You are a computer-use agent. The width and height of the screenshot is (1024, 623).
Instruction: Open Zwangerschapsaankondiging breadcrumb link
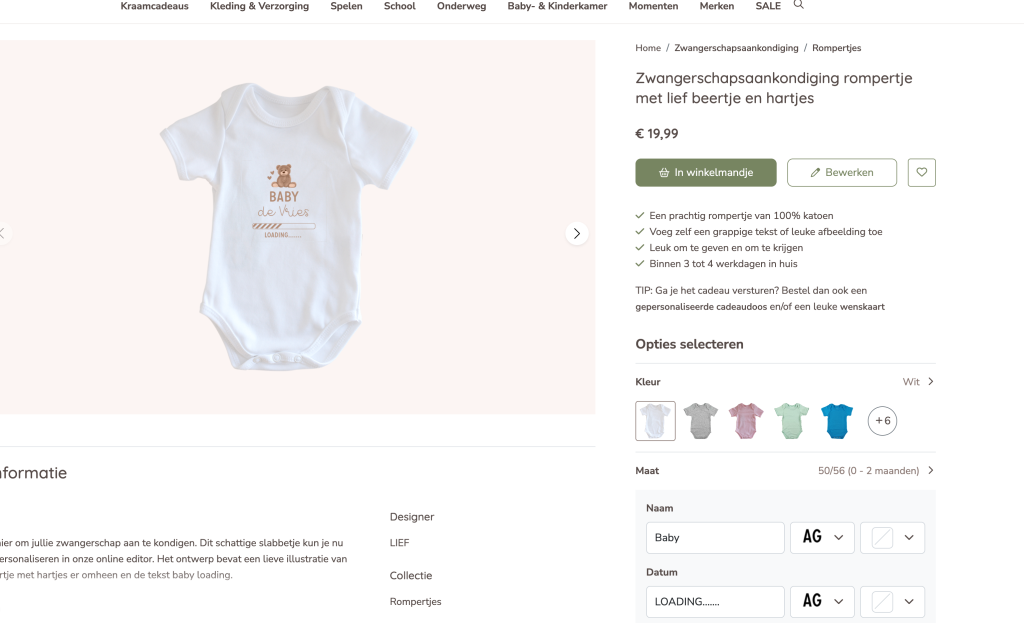[736, 48]
